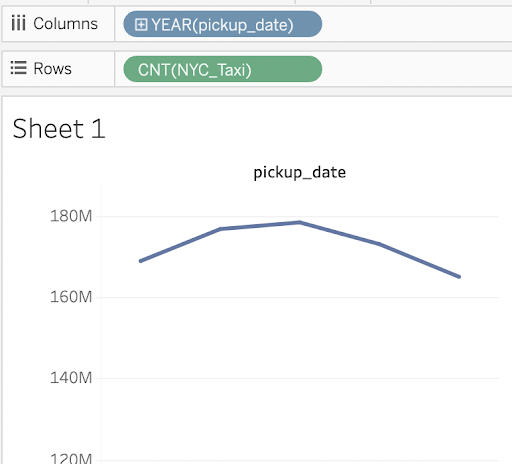This screenshot has width=512, height=464.
Task: Click the 120M axis label
Action: tap(71, 458)
